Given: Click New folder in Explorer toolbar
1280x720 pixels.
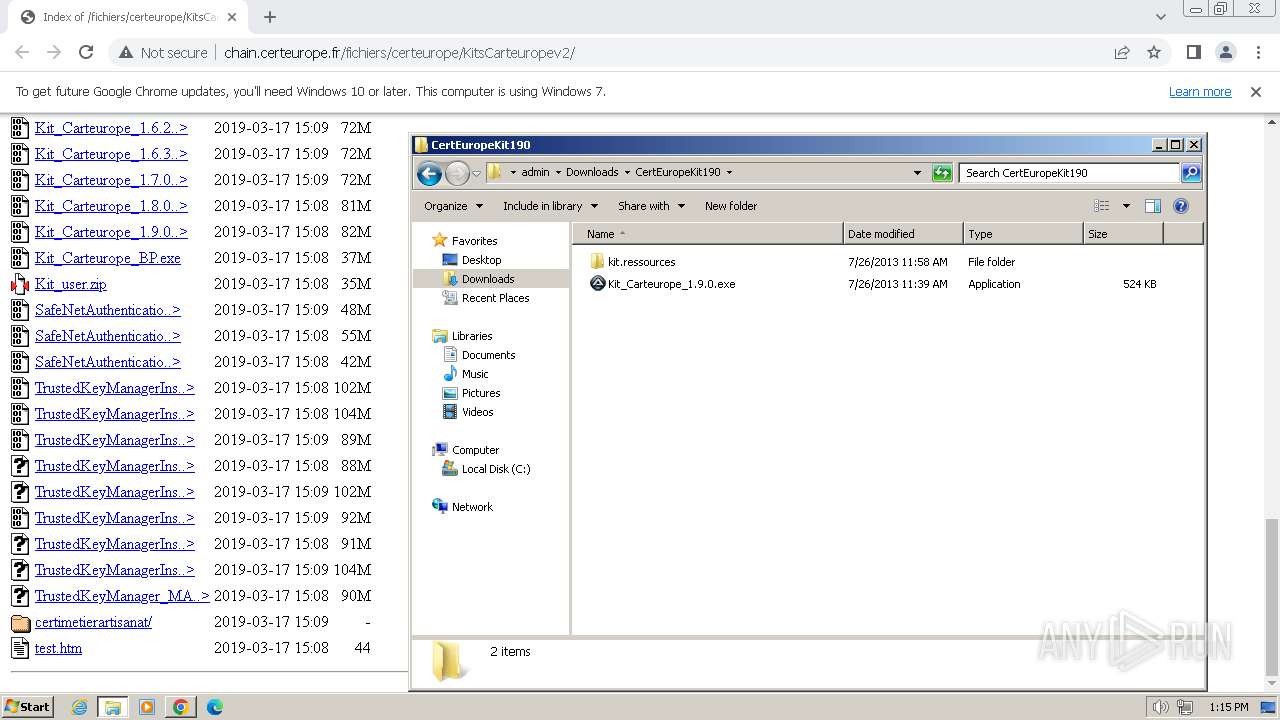Looking at the screenshot, I should click(731, 206).
